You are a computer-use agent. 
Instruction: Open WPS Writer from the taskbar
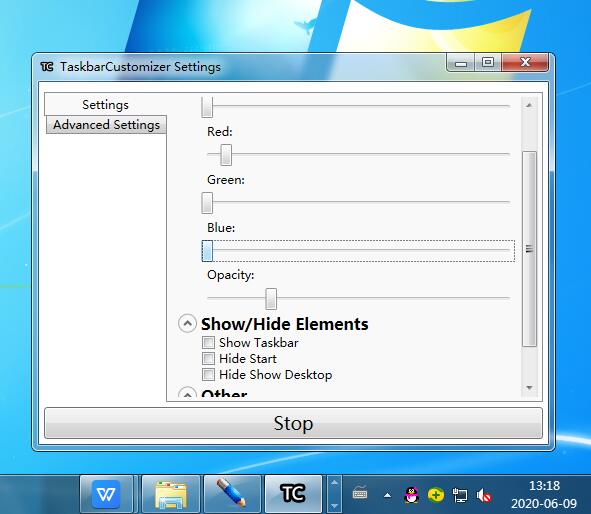[x=106, y=494]
